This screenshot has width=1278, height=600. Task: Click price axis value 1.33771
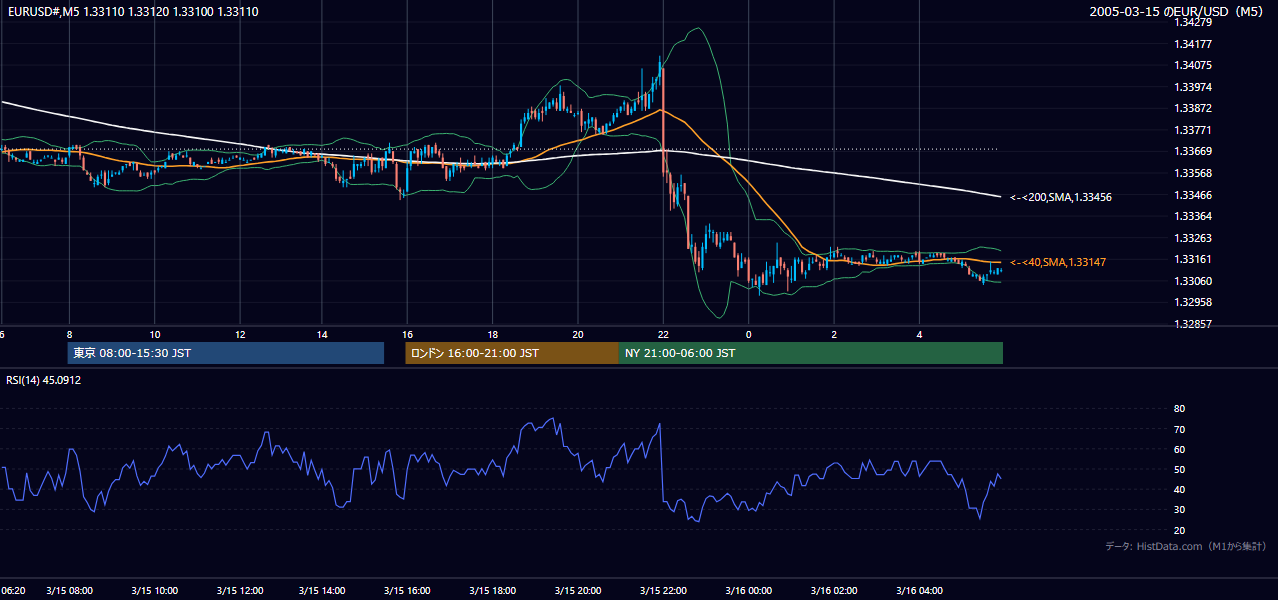[1194, 130]
